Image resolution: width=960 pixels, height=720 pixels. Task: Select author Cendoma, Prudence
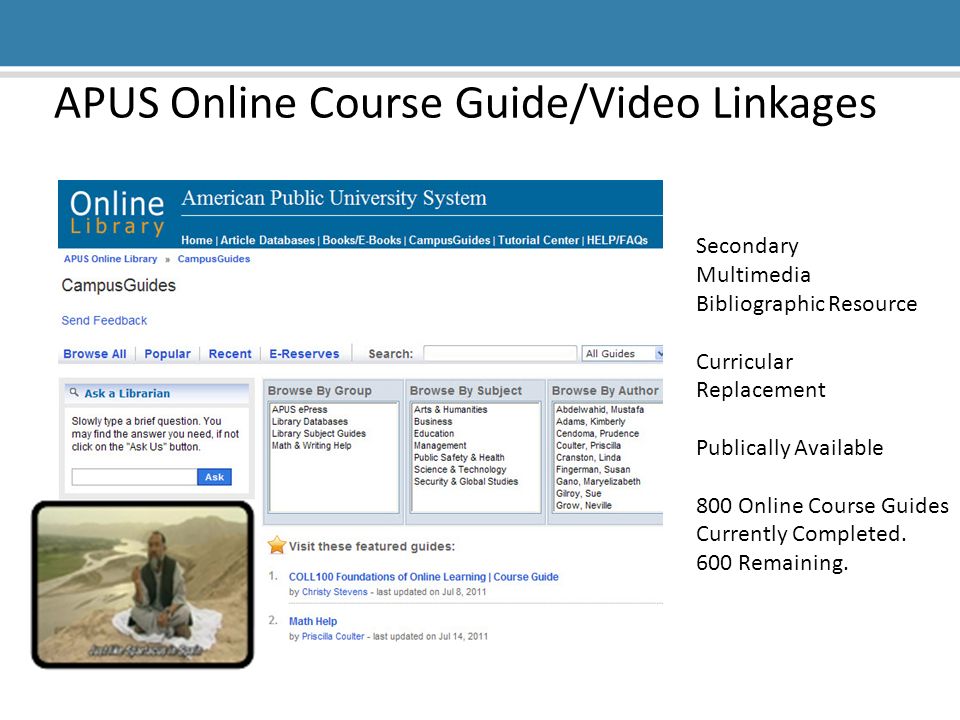tap(598, 433)
